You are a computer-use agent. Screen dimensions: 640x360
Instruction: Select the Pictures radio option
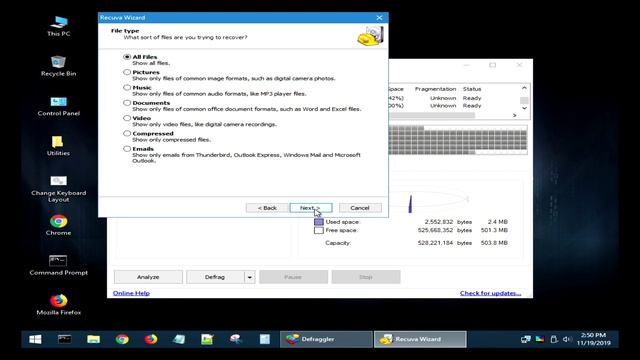[127, 72]
